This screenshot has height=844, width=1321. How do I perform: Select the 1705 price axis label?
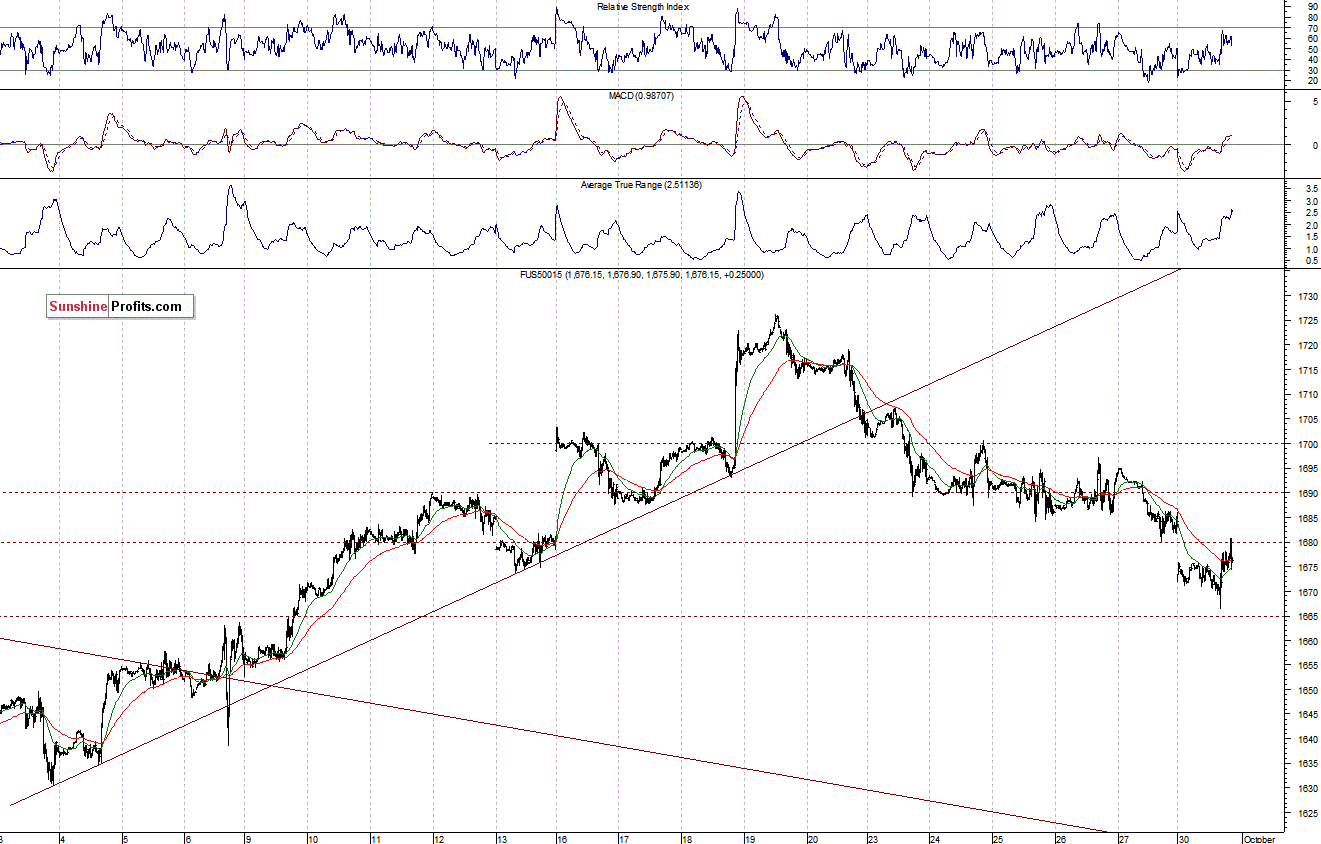[x=1307, y=420]
